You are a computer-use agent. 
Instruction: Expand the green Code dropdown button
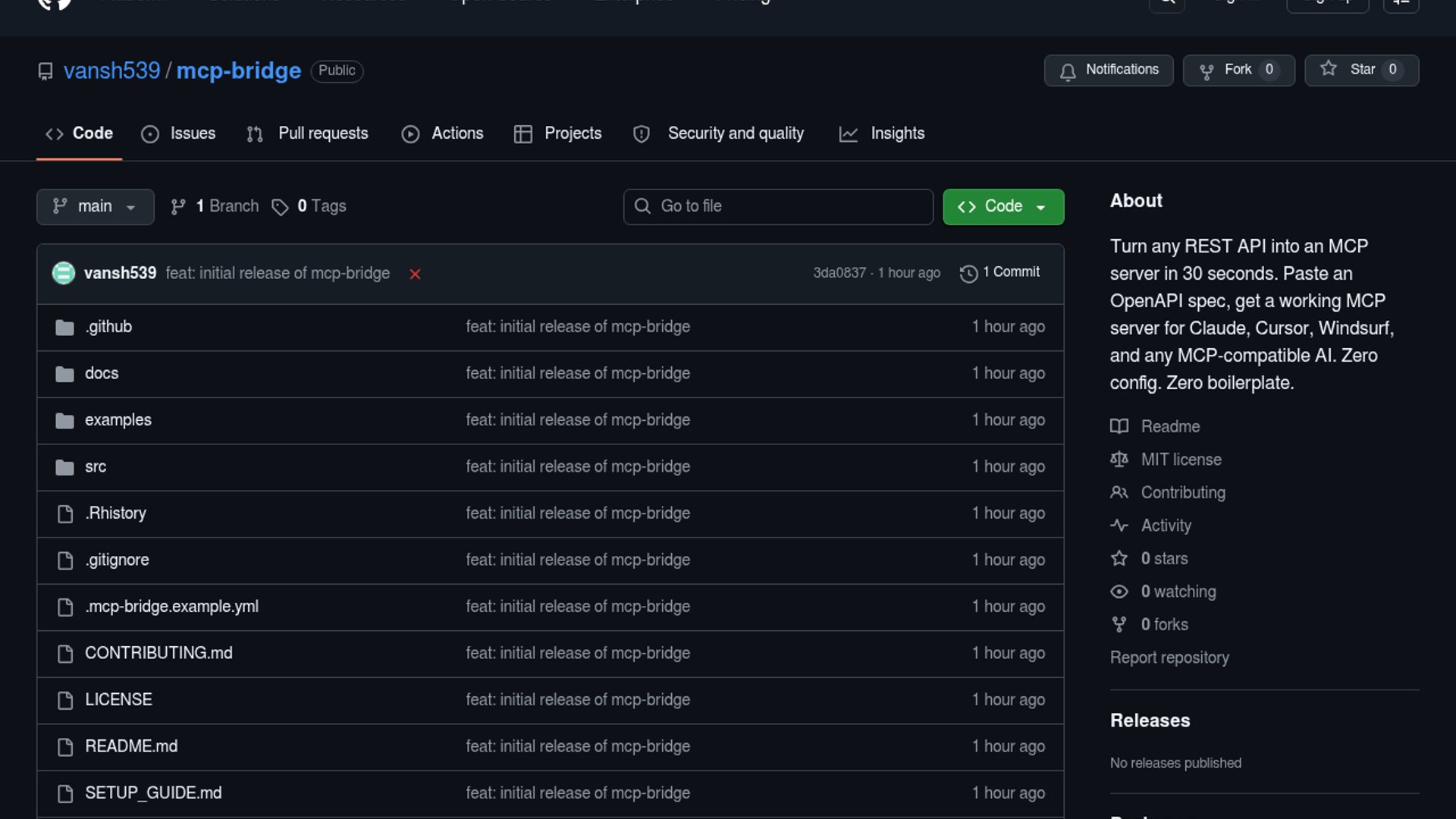pyautogui.click(x=1003, y=207)
